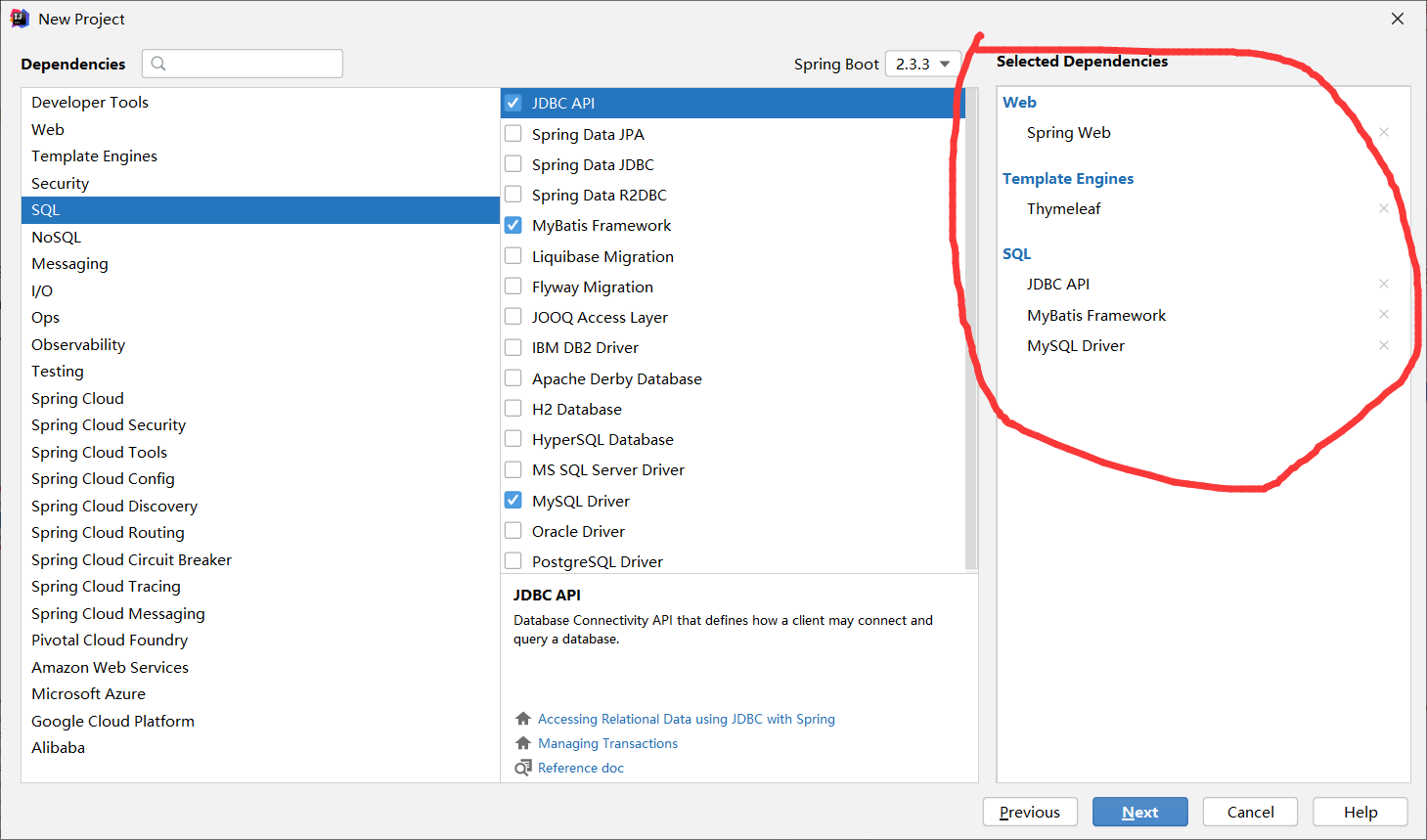Image resolution: width=1427 pixels, height=840 pixels.
Task: Click the Cancel button
Action: click(1250, 812)
